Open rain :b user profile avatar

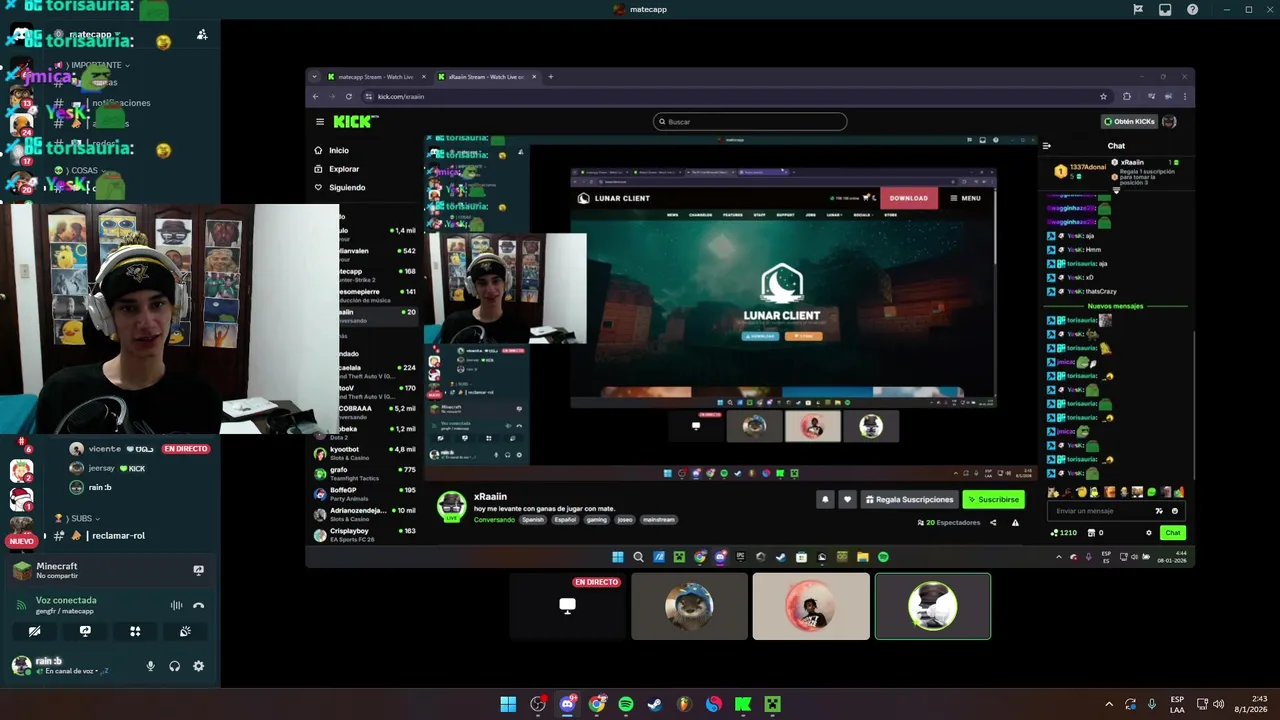coord(21,665)
